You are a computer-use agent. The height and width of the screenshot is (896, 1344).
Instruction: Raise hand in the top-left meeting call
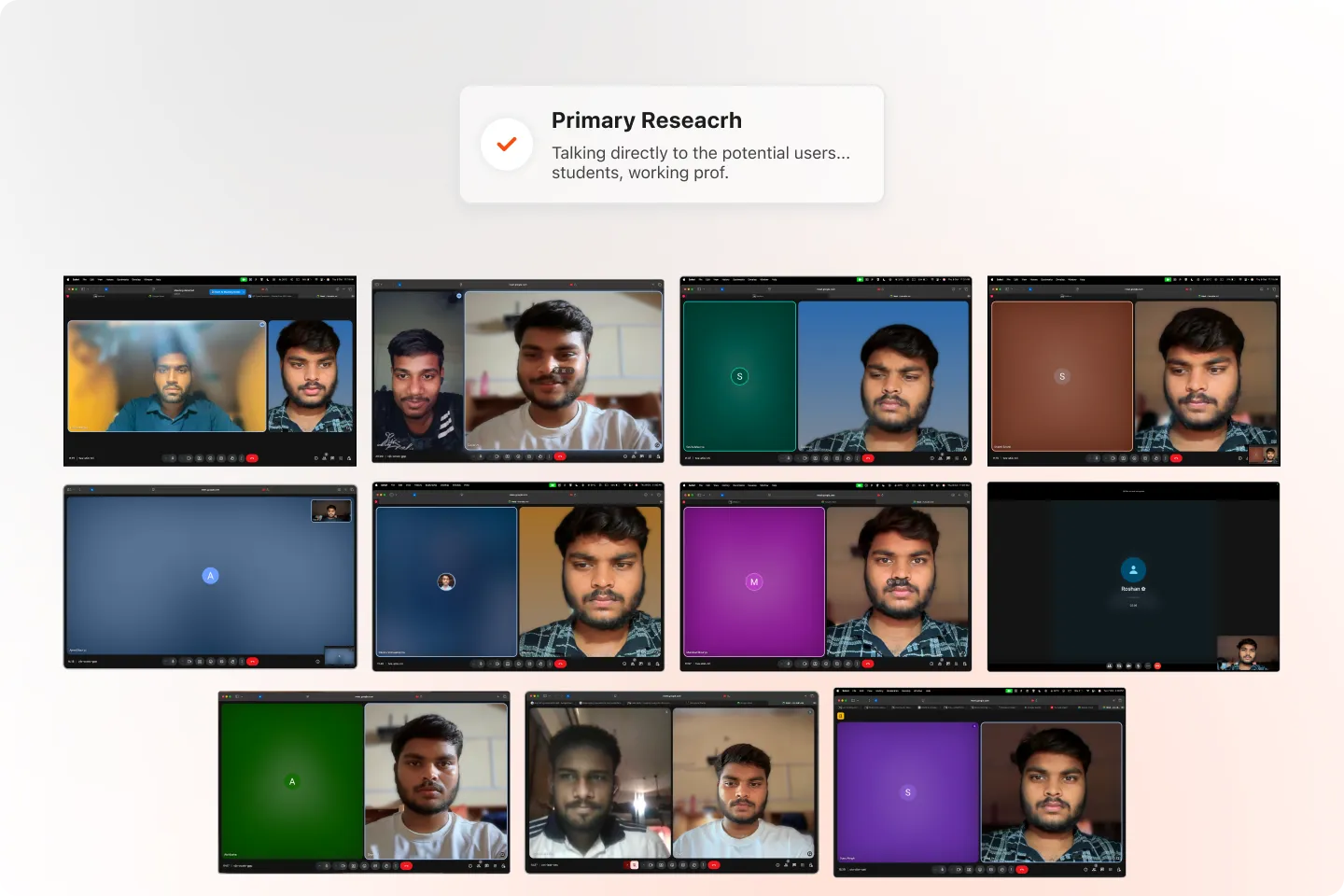(x=231, y=458)
